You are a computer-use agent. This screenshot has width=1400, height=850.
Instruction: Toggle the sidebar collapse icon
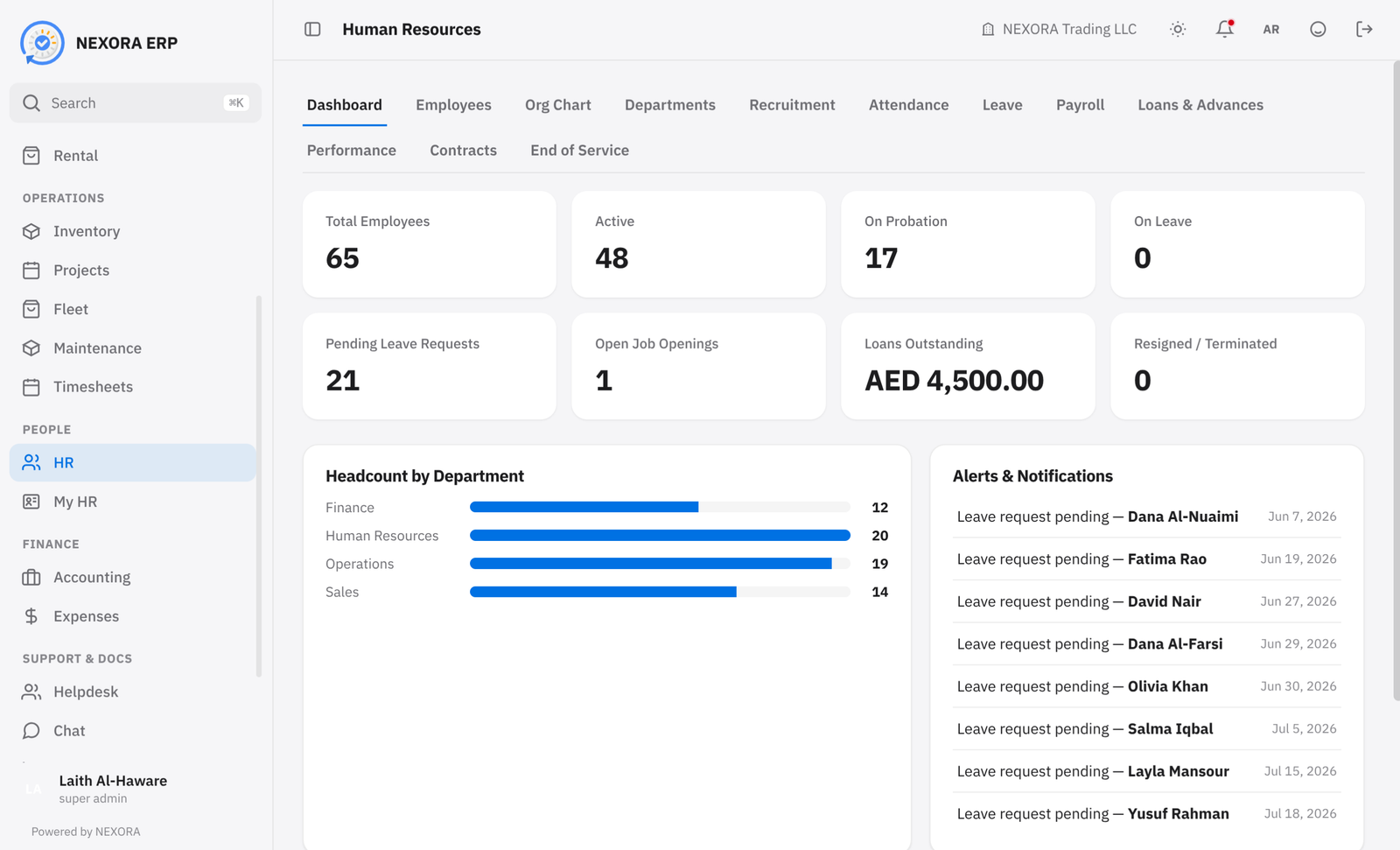coord(312,29)
